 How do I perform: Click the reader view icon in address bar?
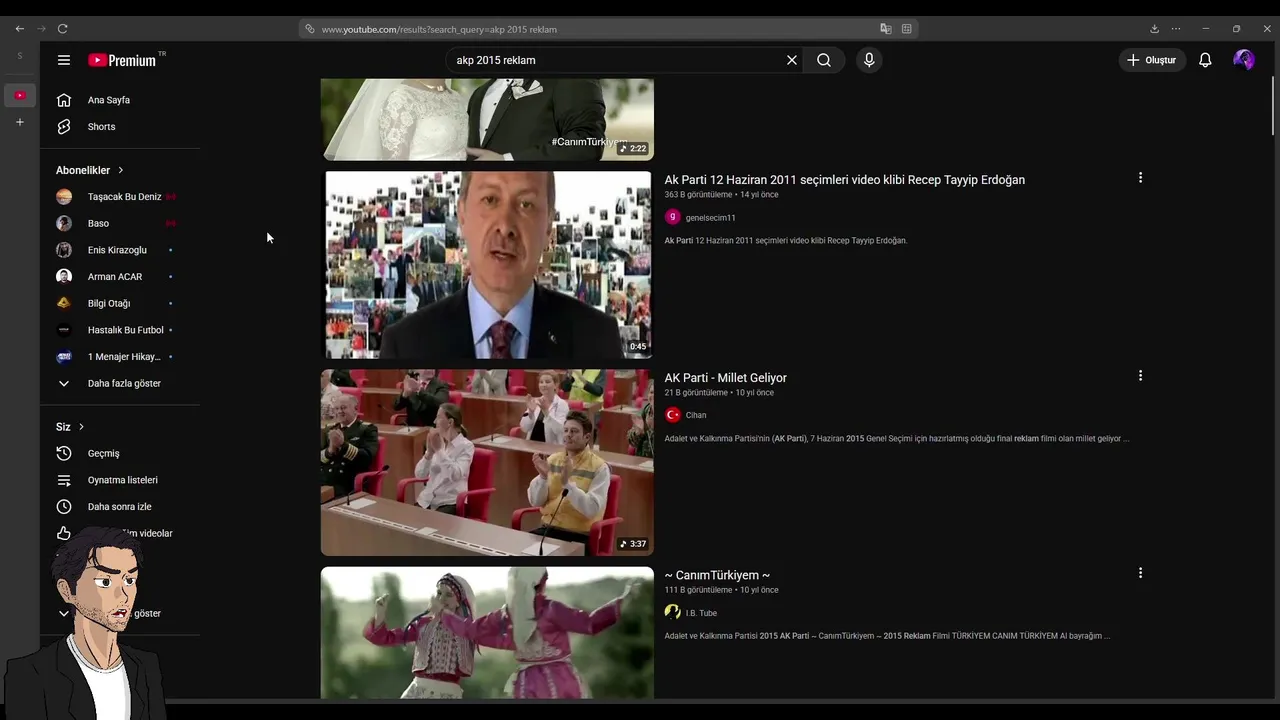pyautogui.click(x=906, y=29)
